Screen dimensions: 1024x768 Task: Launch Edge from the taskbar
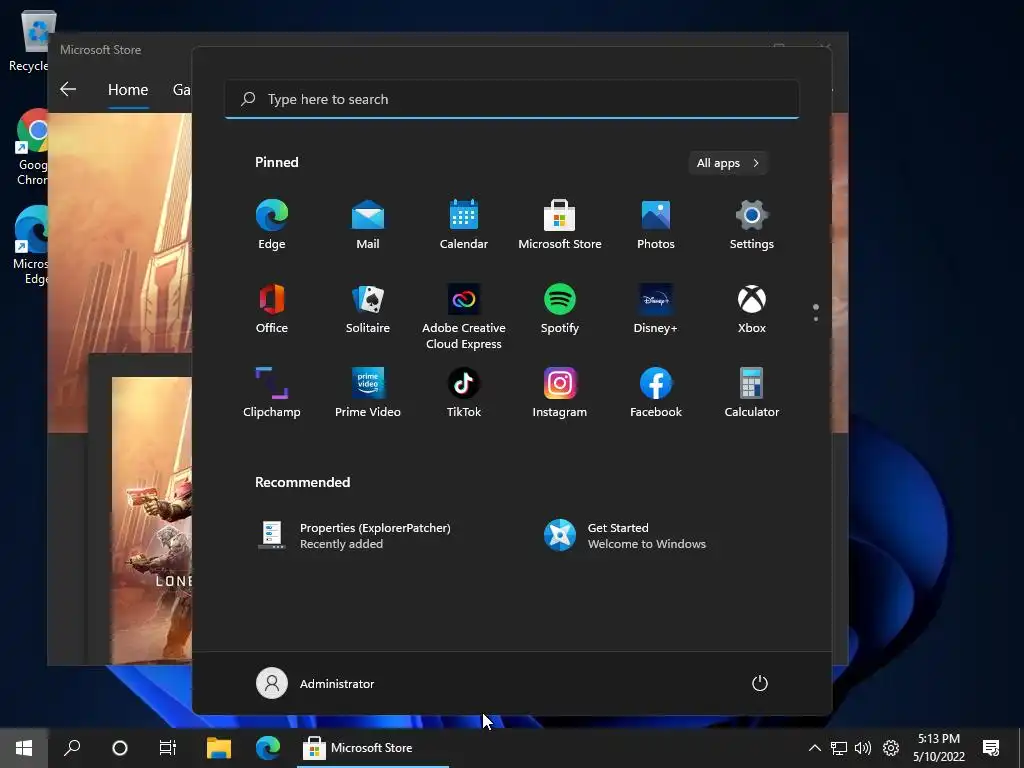click(268, 748)
